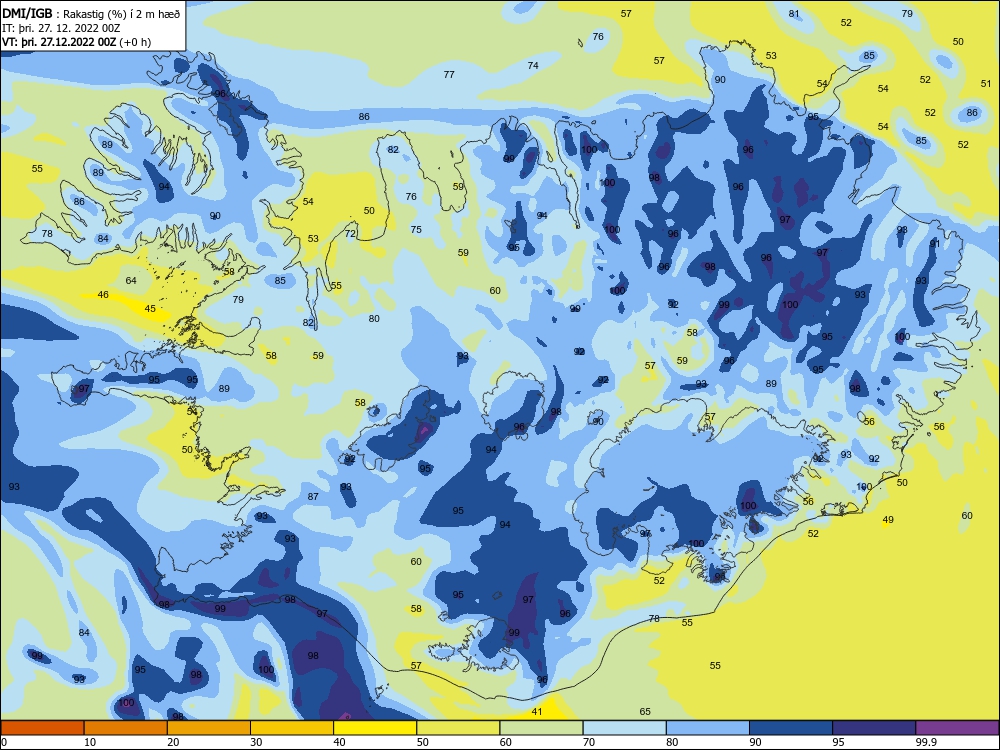Click the 40–50 bright yellow legend swatch

click(x=375, y=728)
